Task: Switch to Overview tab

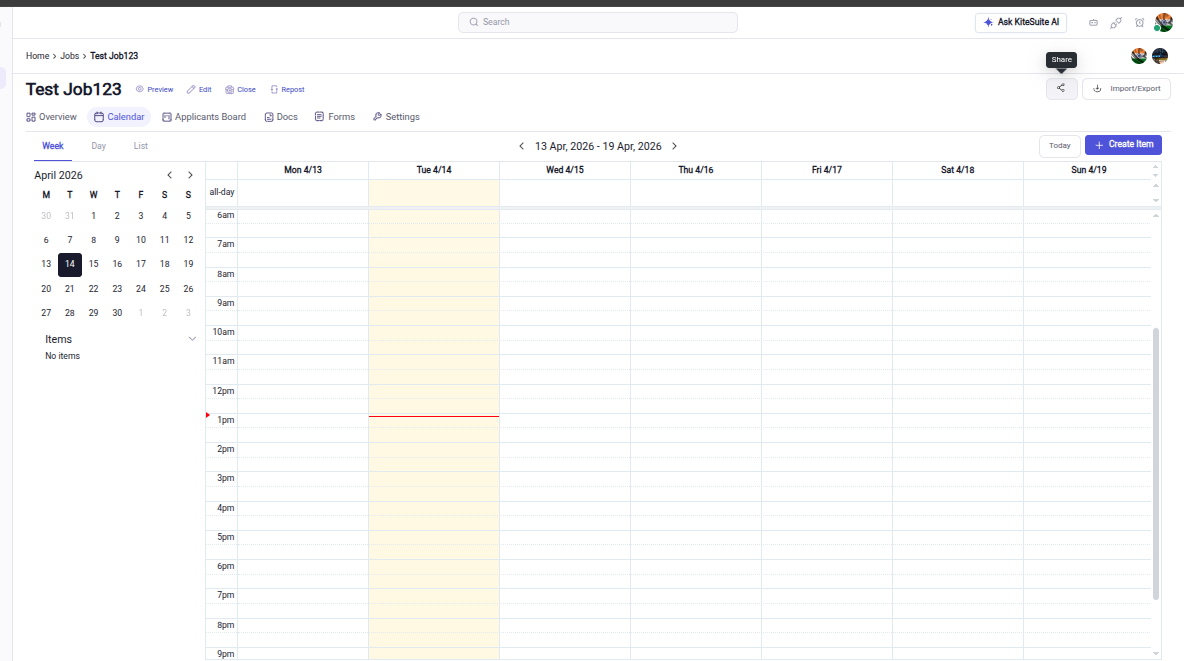Action: coord(51,117)
